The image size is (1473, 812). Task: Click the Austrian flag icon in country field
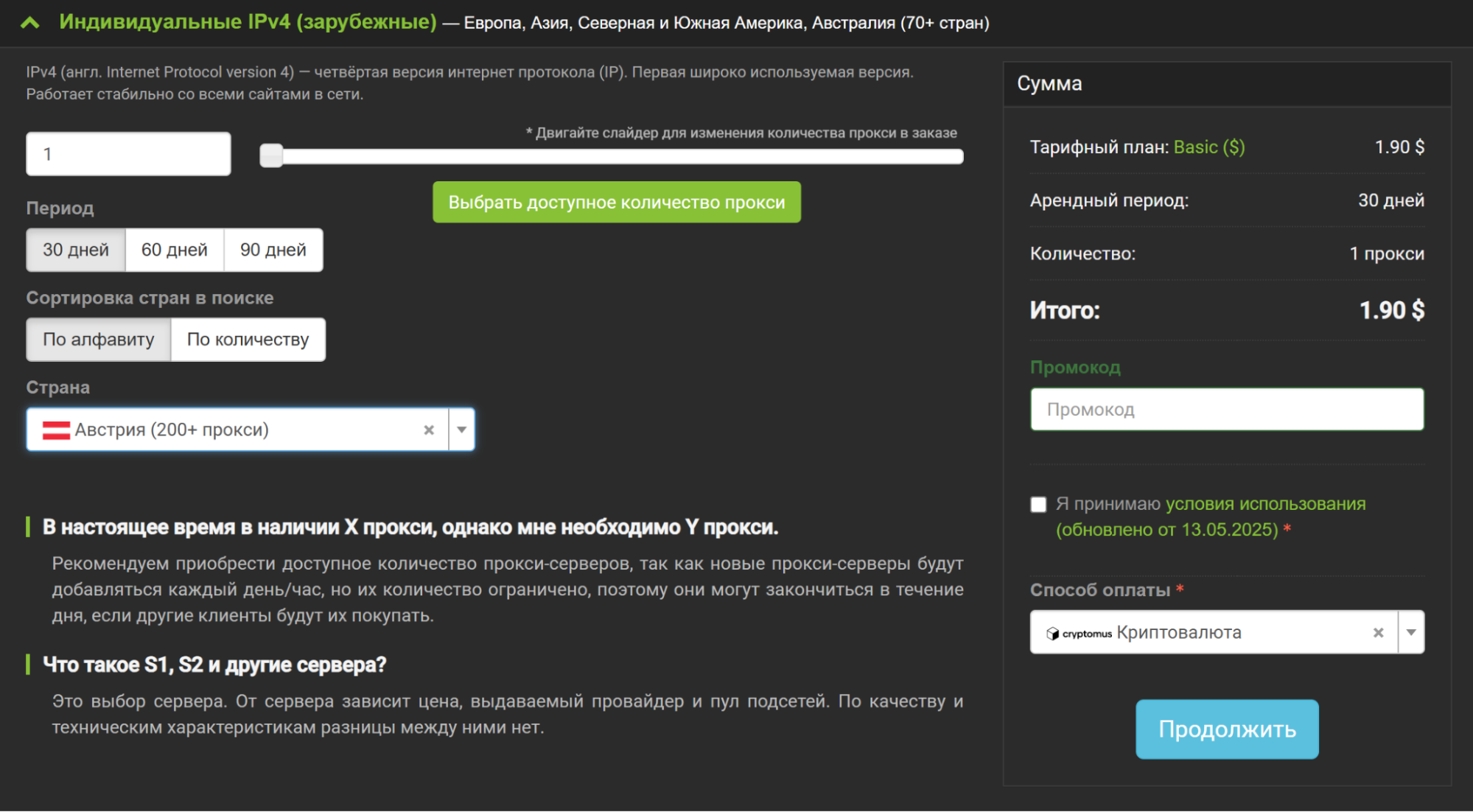coord(54,429)
